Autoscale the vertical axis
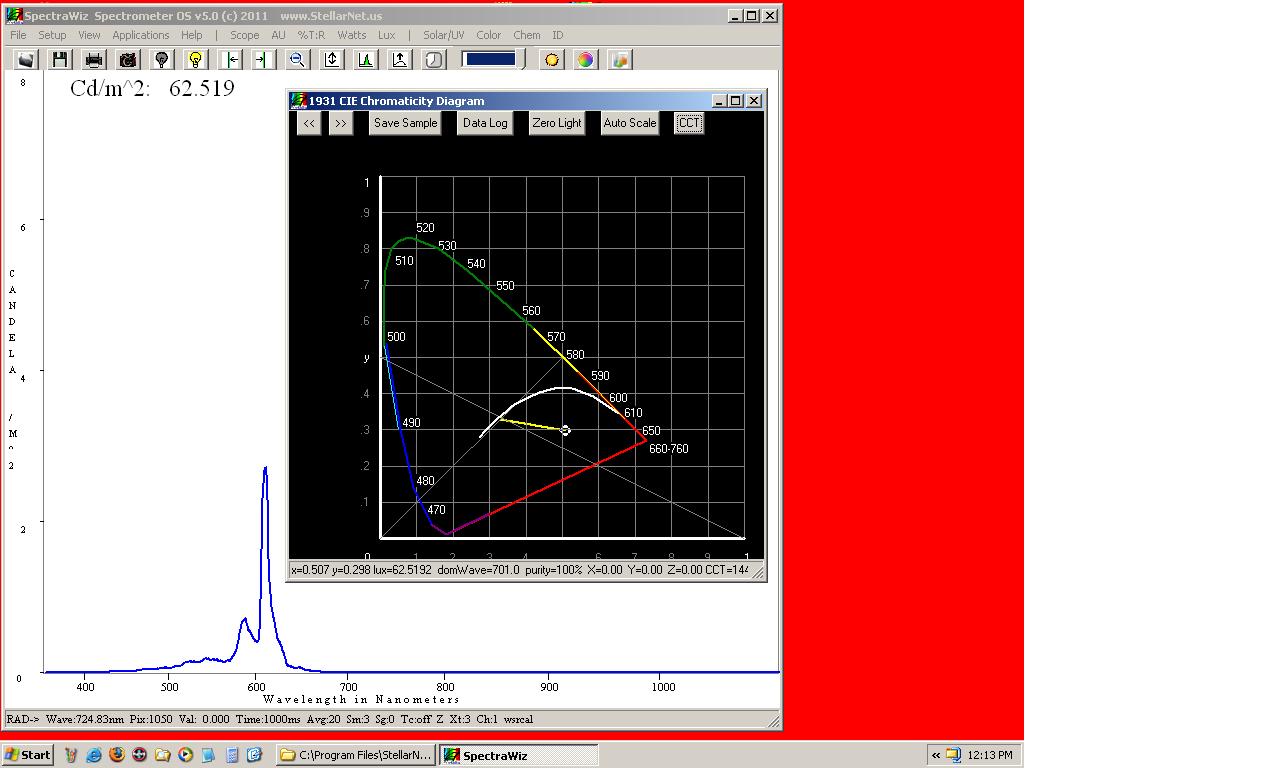This screenshot has height=768, width=1280. (x=330, y=59)
